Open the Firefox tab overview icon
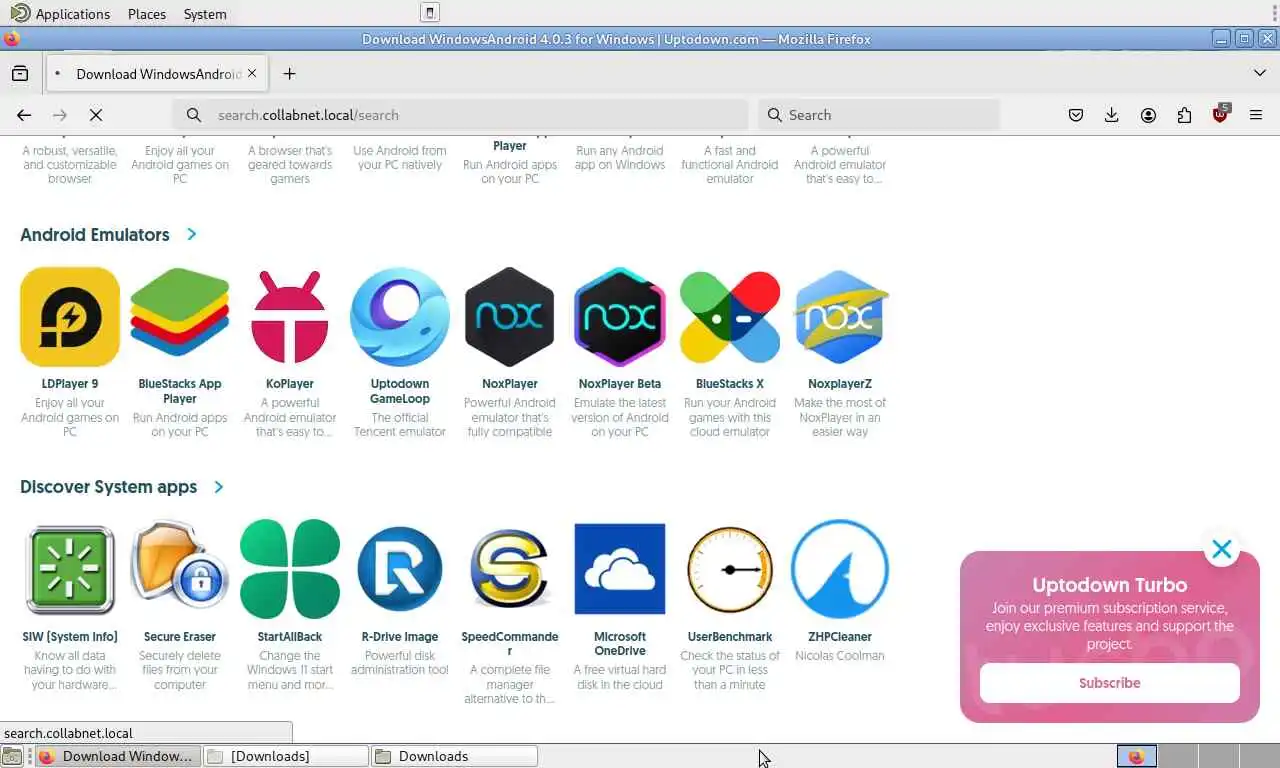This screenshot has height=768, width=1280. coord(19,74)
